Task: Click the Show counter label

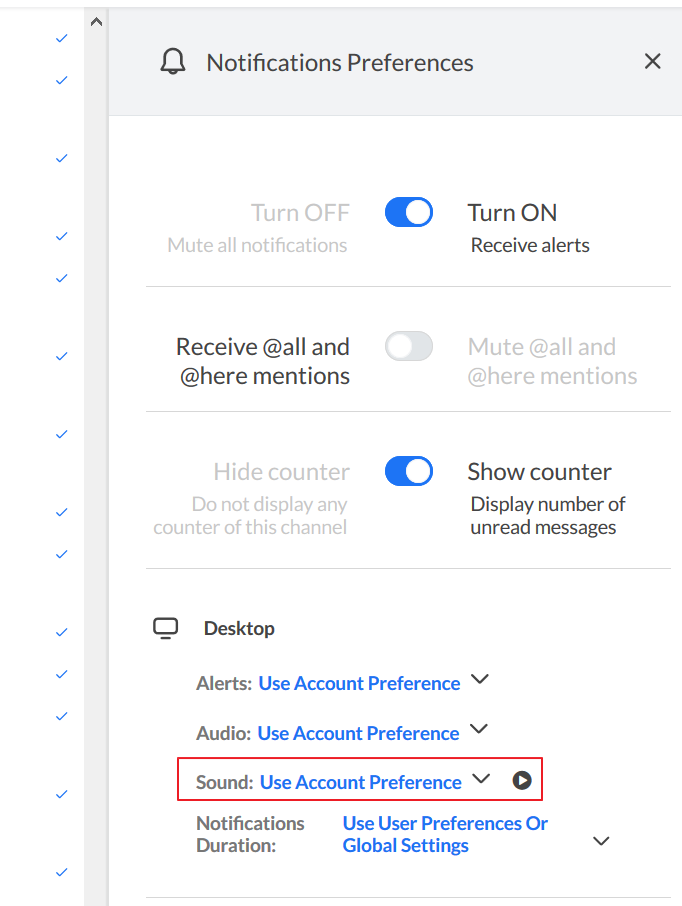Action: pyautogui.click(x=539, y=472)
